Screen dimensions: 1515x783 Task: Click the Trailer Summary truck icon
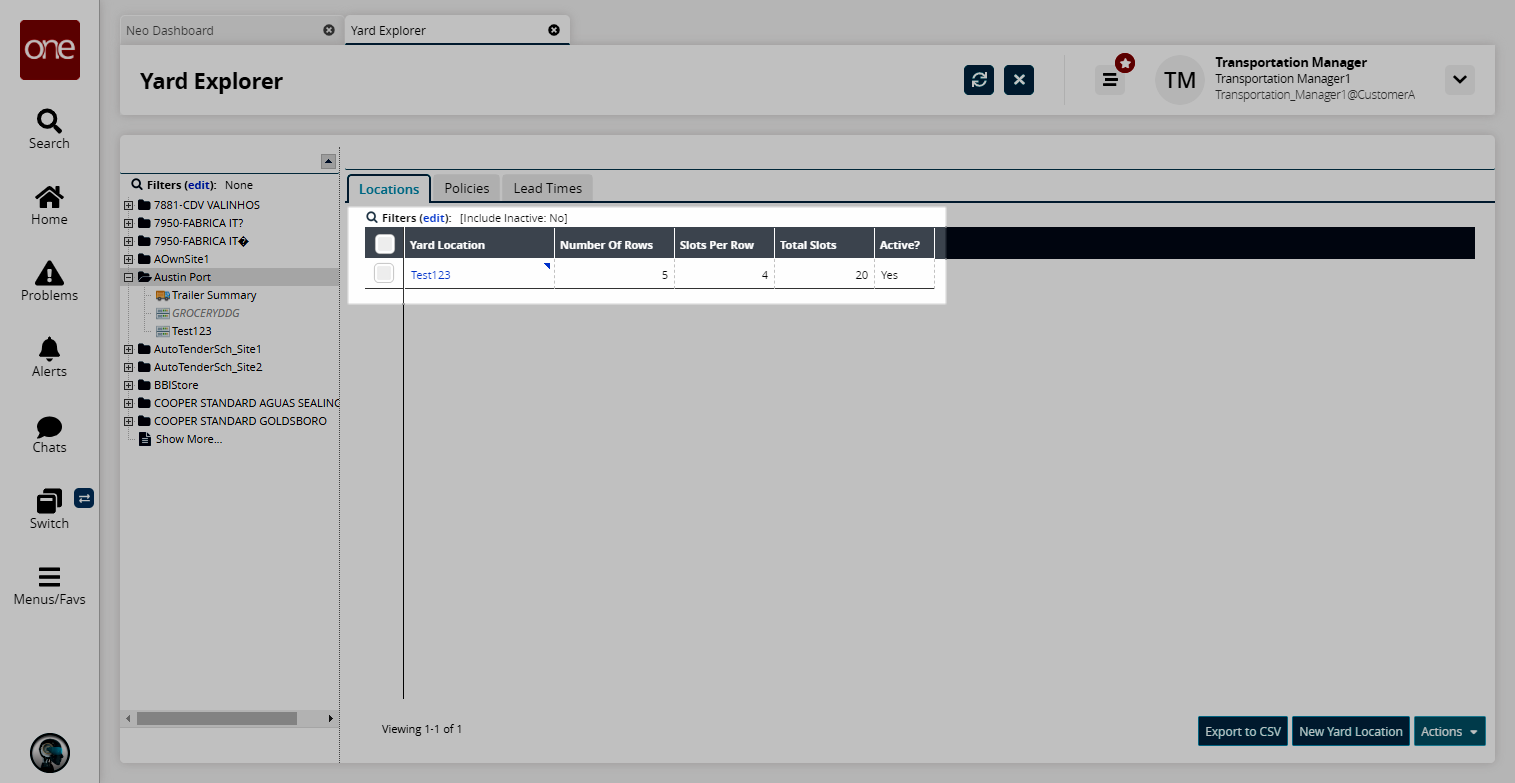coord(163,295)
